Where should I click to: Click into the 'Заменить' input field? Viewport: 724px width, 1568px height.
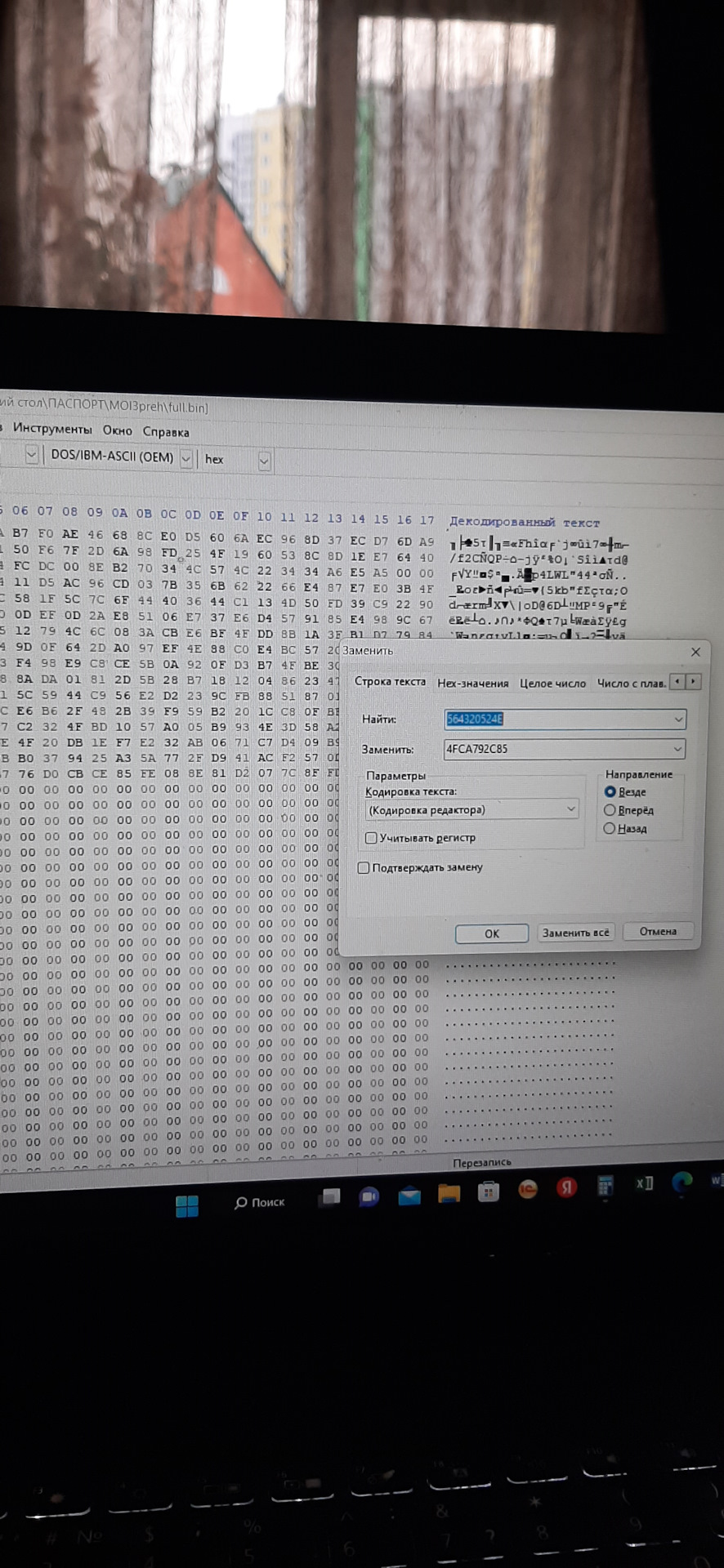click(557, 749)
